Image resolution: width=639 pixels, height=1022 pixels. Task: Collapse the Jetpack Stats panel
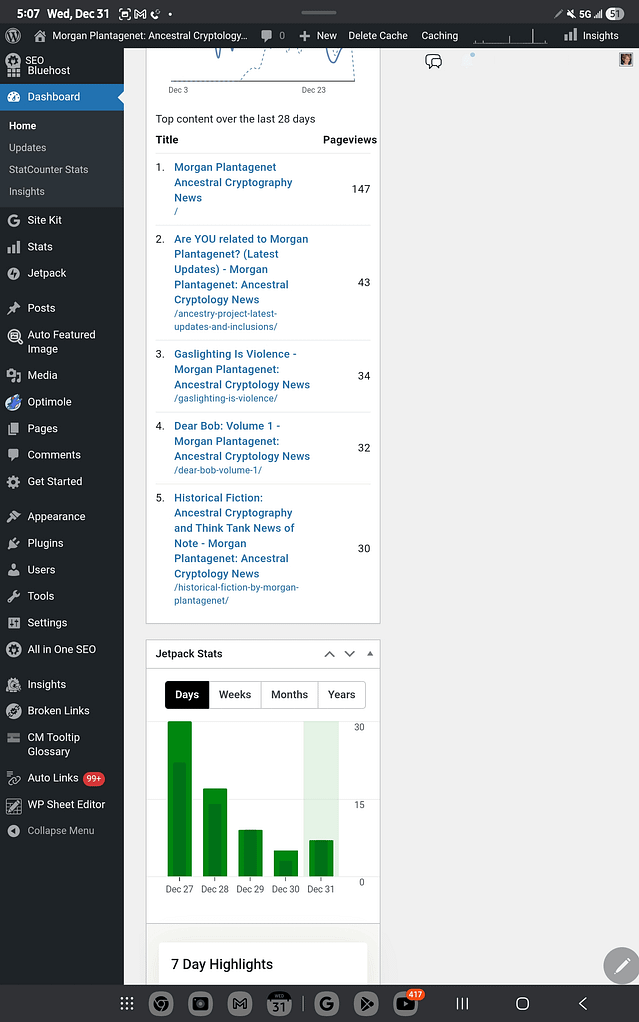[x=370, y=654]
